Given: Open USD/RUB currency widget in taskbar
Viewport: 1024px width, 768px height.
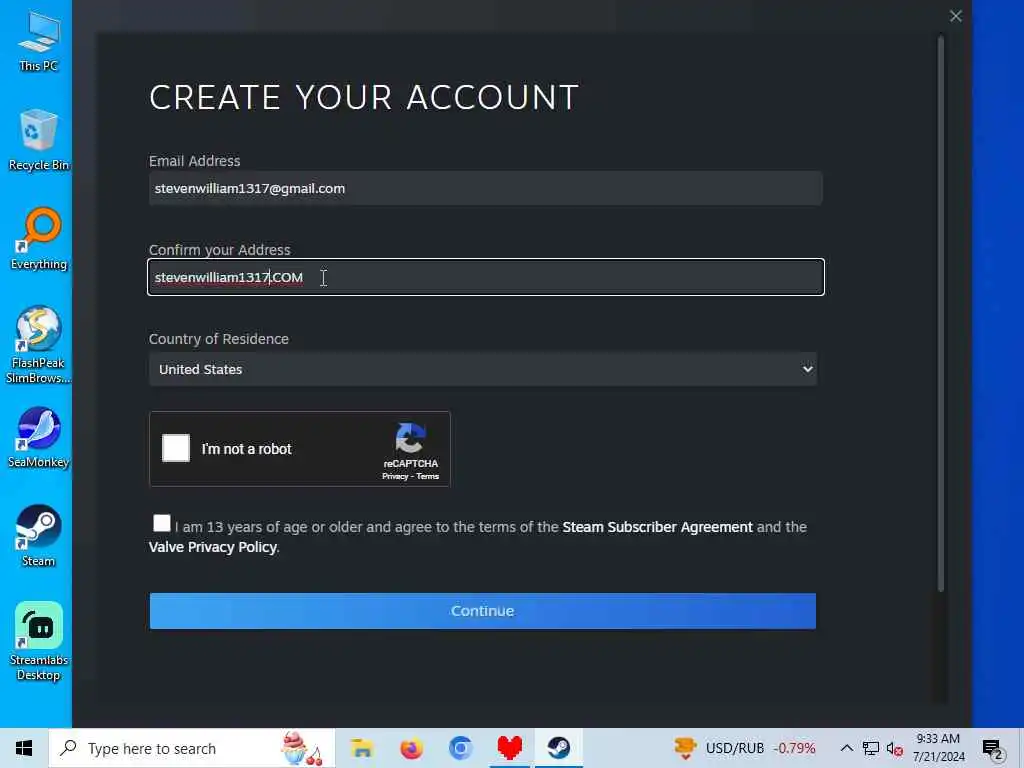Looking at the screenshot, I should pos(744,748).
